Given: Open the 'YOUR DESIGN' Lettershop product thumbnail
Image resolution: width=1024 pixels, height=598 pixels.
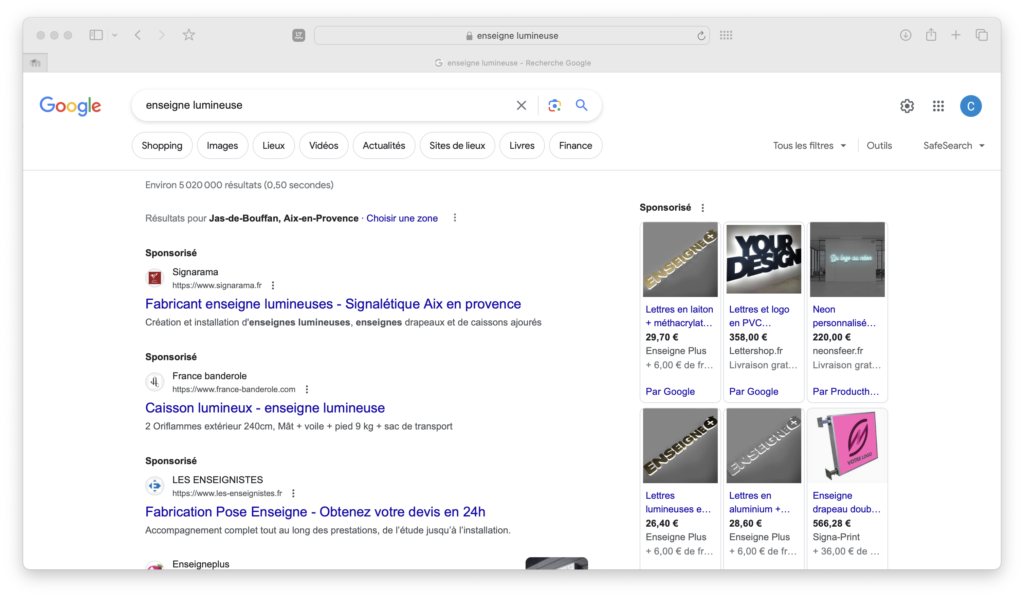Looking at the screenshot, I should [x=763, y=260].
